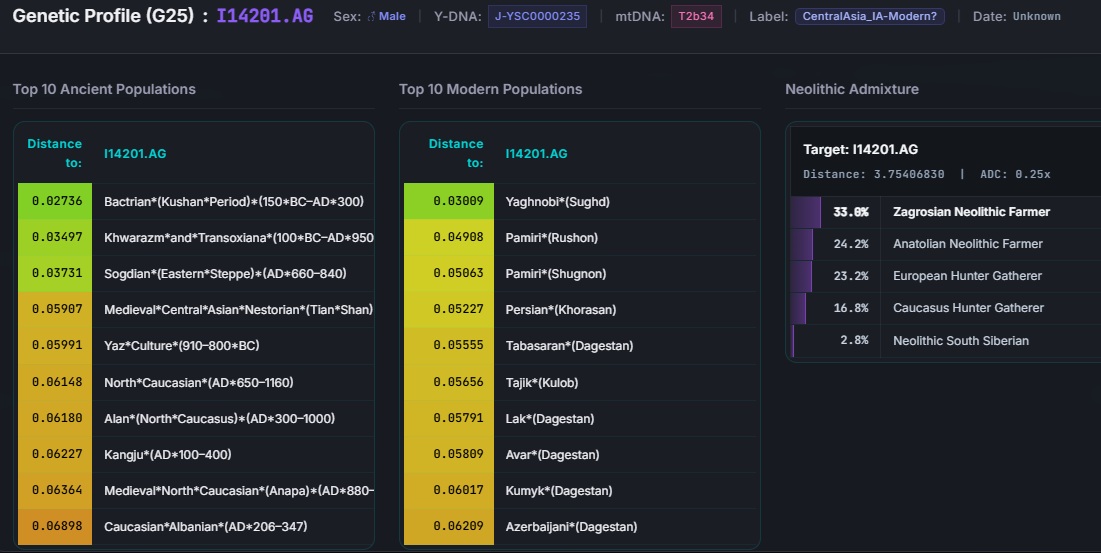Click distance value 0.03497
The image size is (1101, 553).
pos(57,237)
